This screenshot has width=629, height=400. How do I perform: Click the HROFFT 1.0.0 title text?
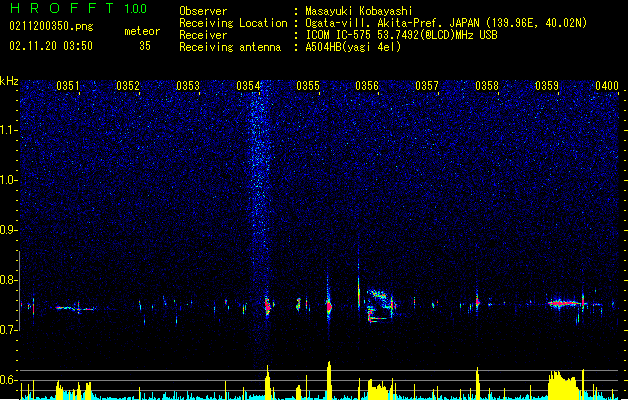pyautogui.click(x=78, y=8)
